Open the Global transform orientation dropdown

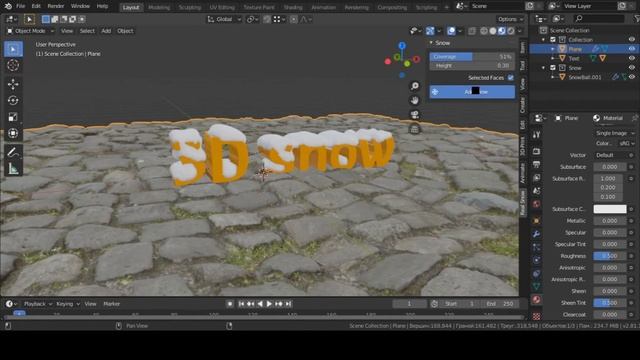click(224, 19)
